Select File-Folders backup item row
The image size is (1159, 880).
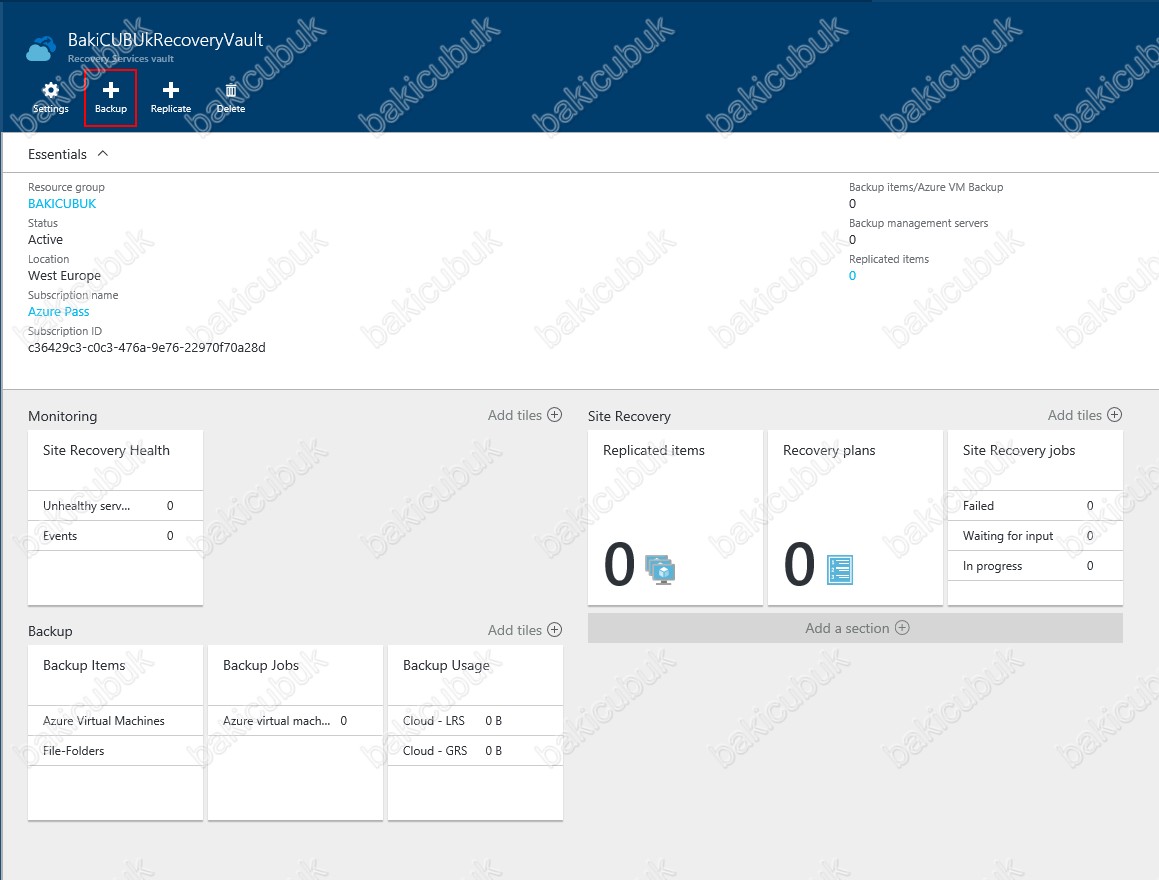click(115, 751)
